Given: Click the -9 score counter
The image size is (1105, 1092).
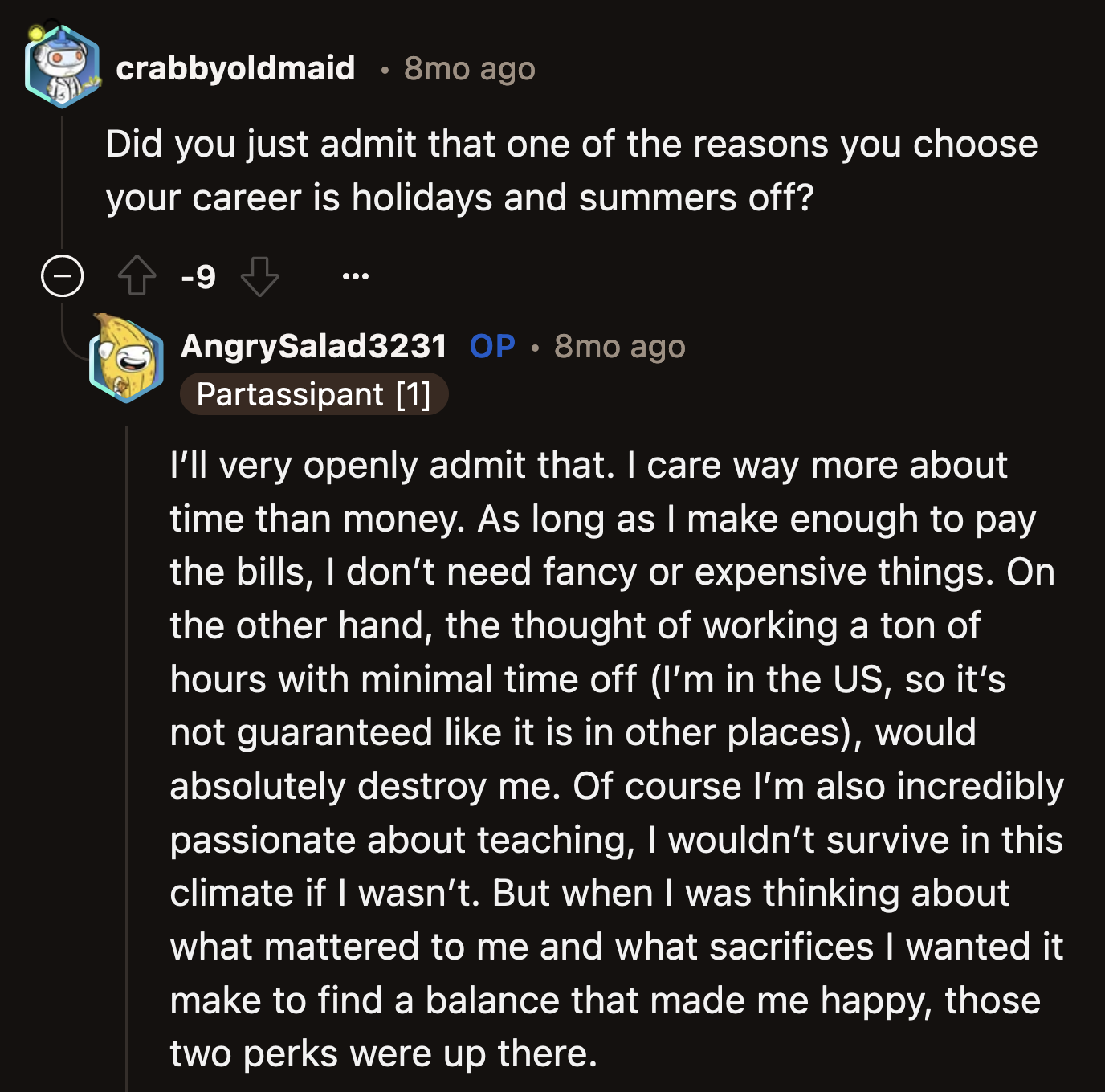Looking at the screenshot, I should coord(198,276).
